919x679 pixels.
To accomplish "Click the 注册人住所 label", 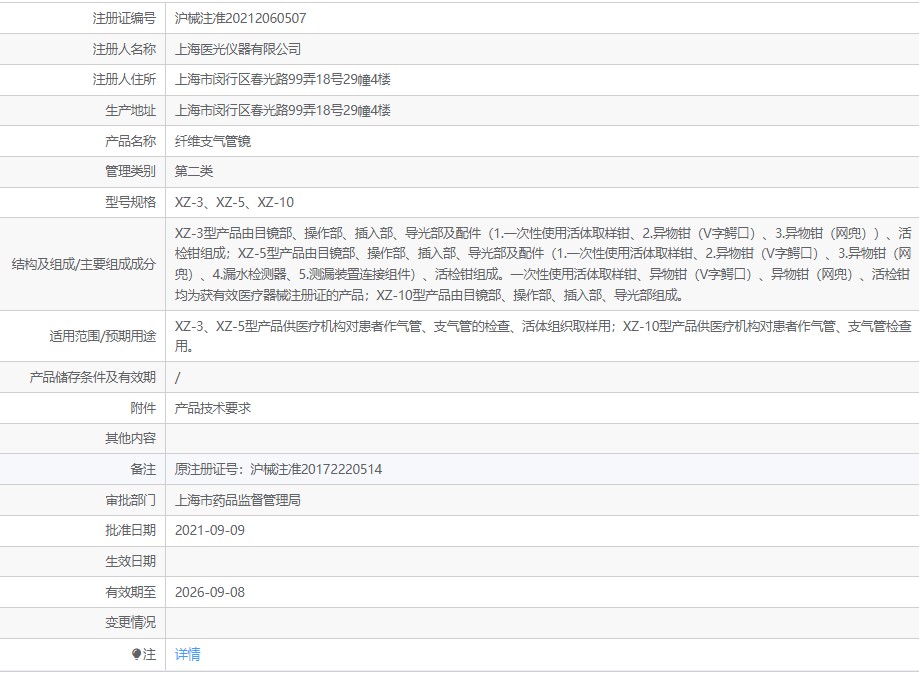I will (x=124, y=80).
